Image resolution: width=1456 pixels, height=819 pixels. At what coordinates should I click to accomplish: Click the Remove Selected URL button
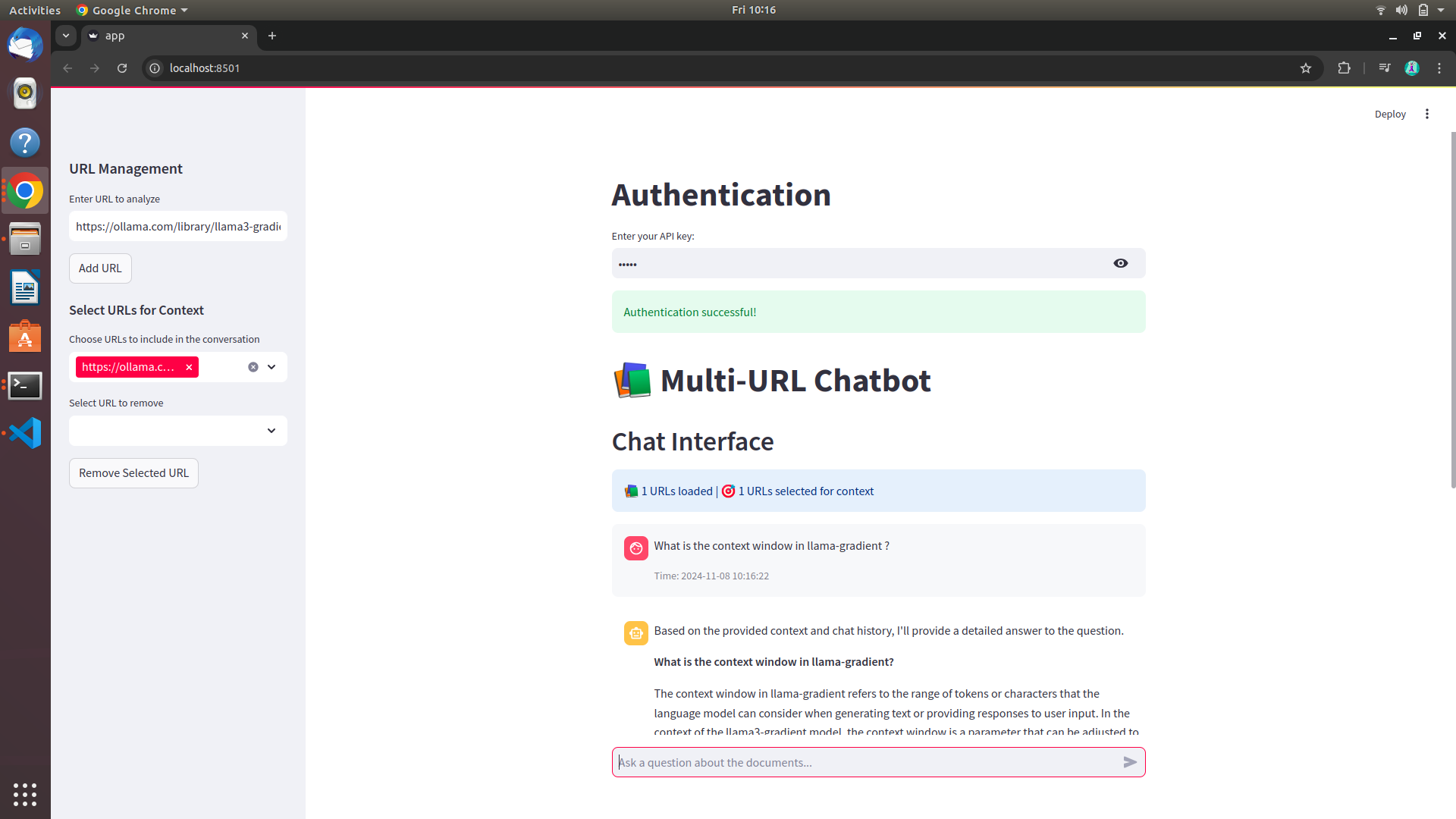tap(133, 473)
